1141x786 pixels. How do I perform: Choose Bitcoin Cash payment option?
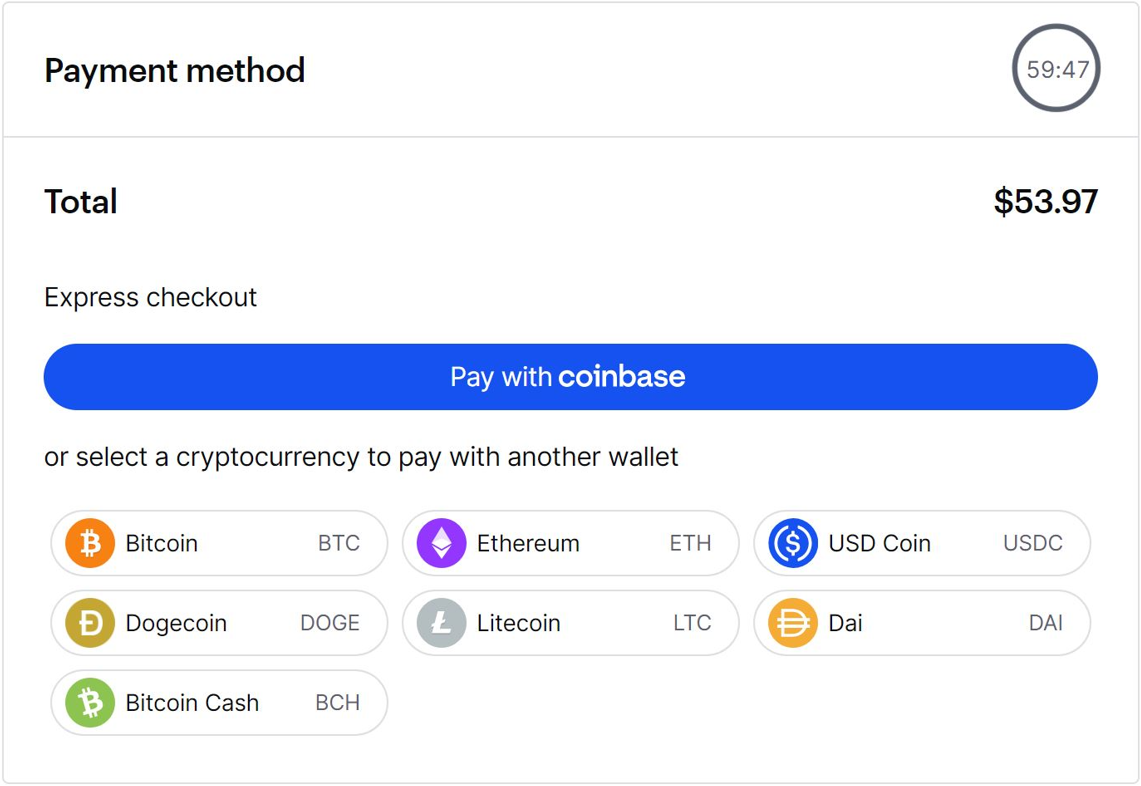tap(219, 703)
